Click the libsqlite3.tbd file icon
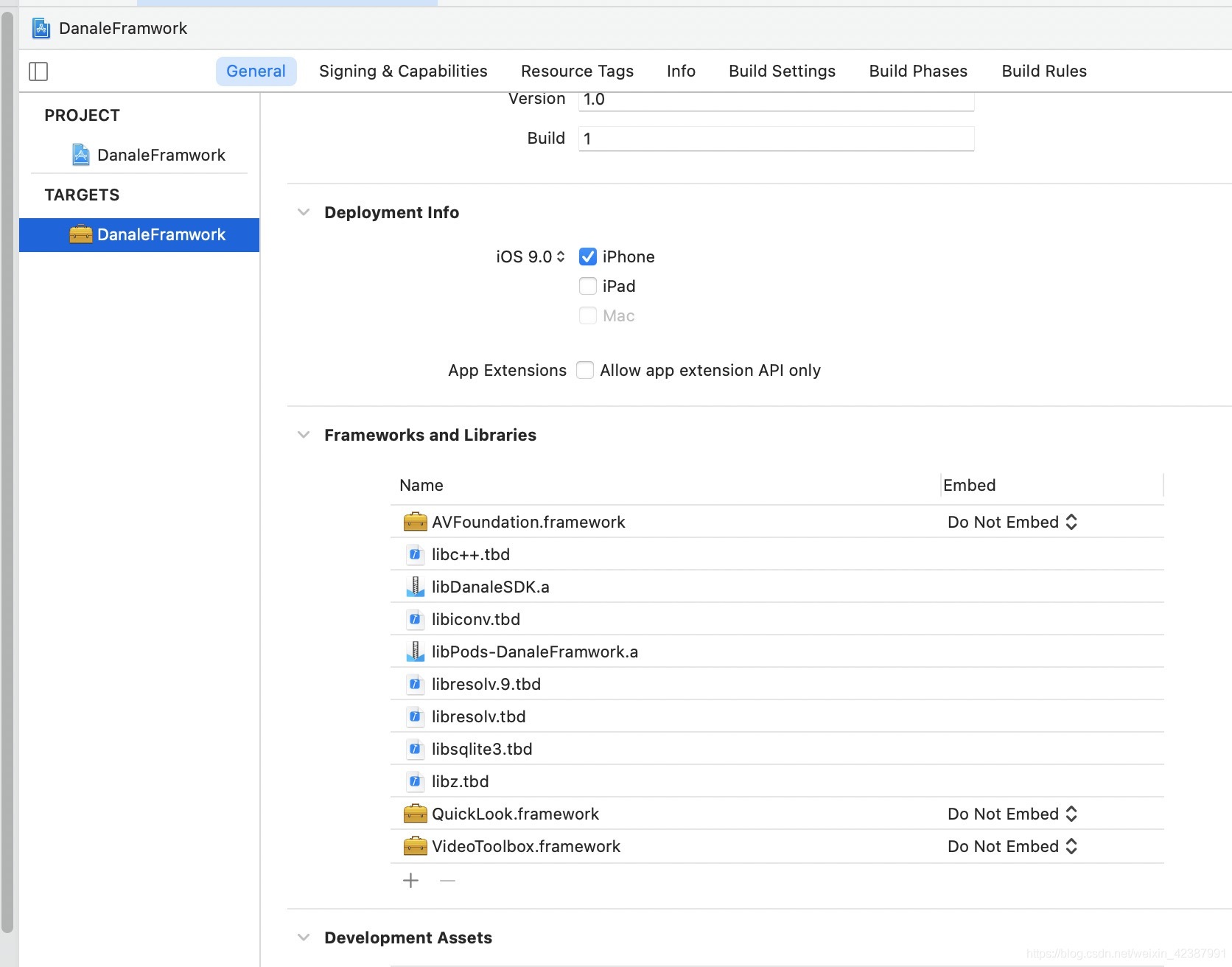This screenshot has width=1232, height=967. coord(416,749)
